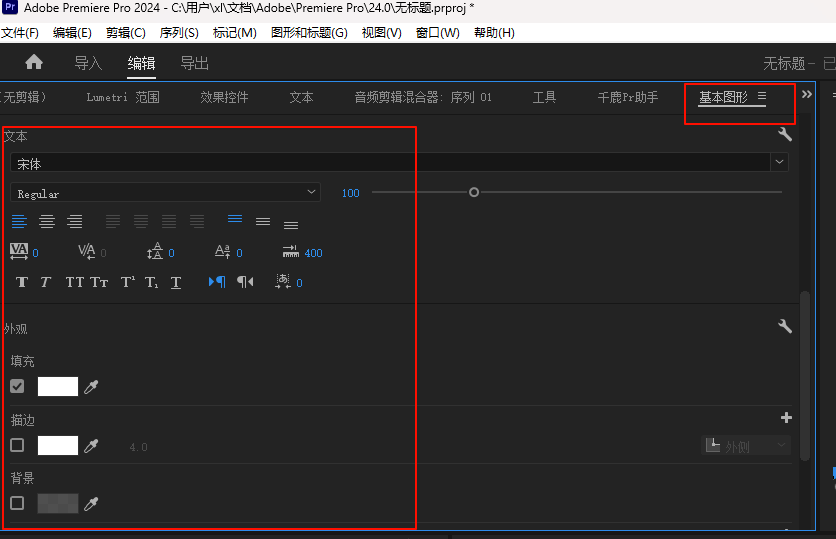Select the 基本图形 panel tab
This screenshot has height=539, width=836.
pos(724,97)
